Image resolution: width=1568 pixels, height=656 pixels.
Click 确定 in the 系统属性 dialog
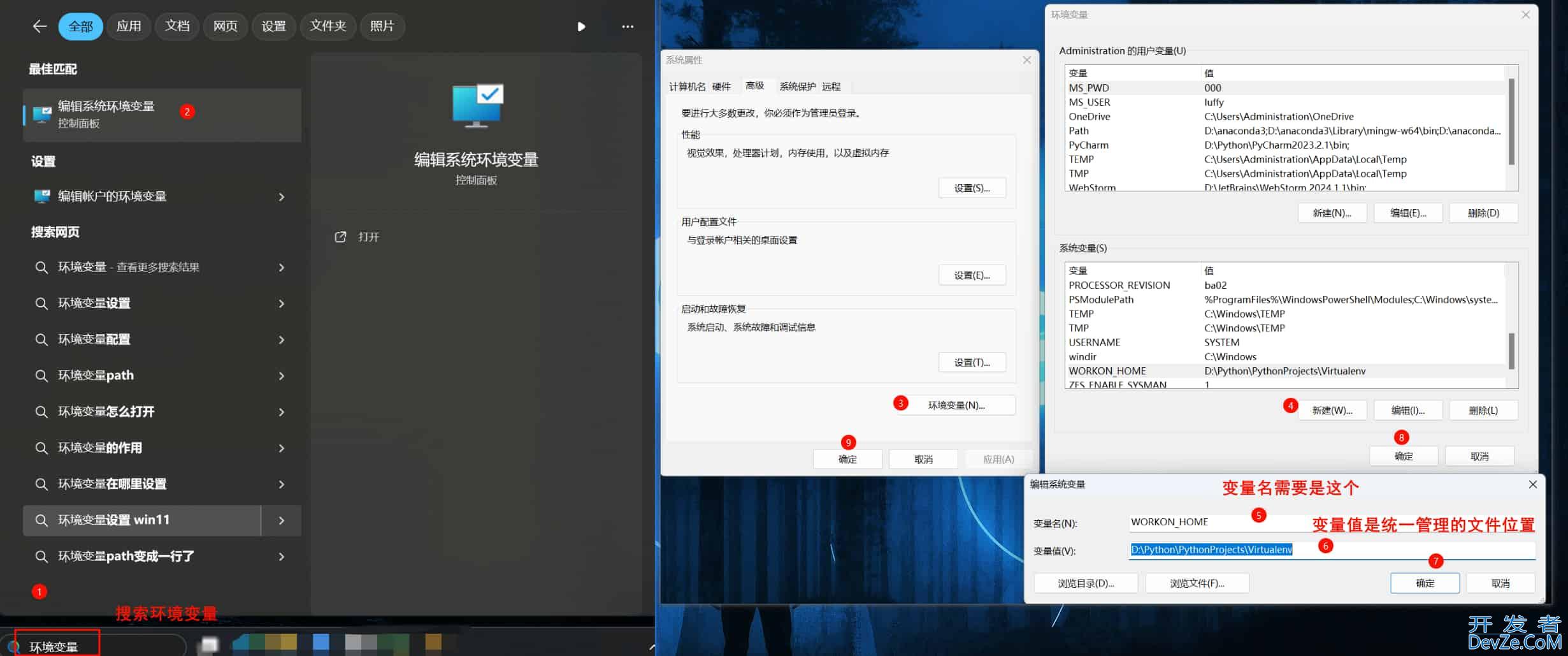[x=847, y=460]
